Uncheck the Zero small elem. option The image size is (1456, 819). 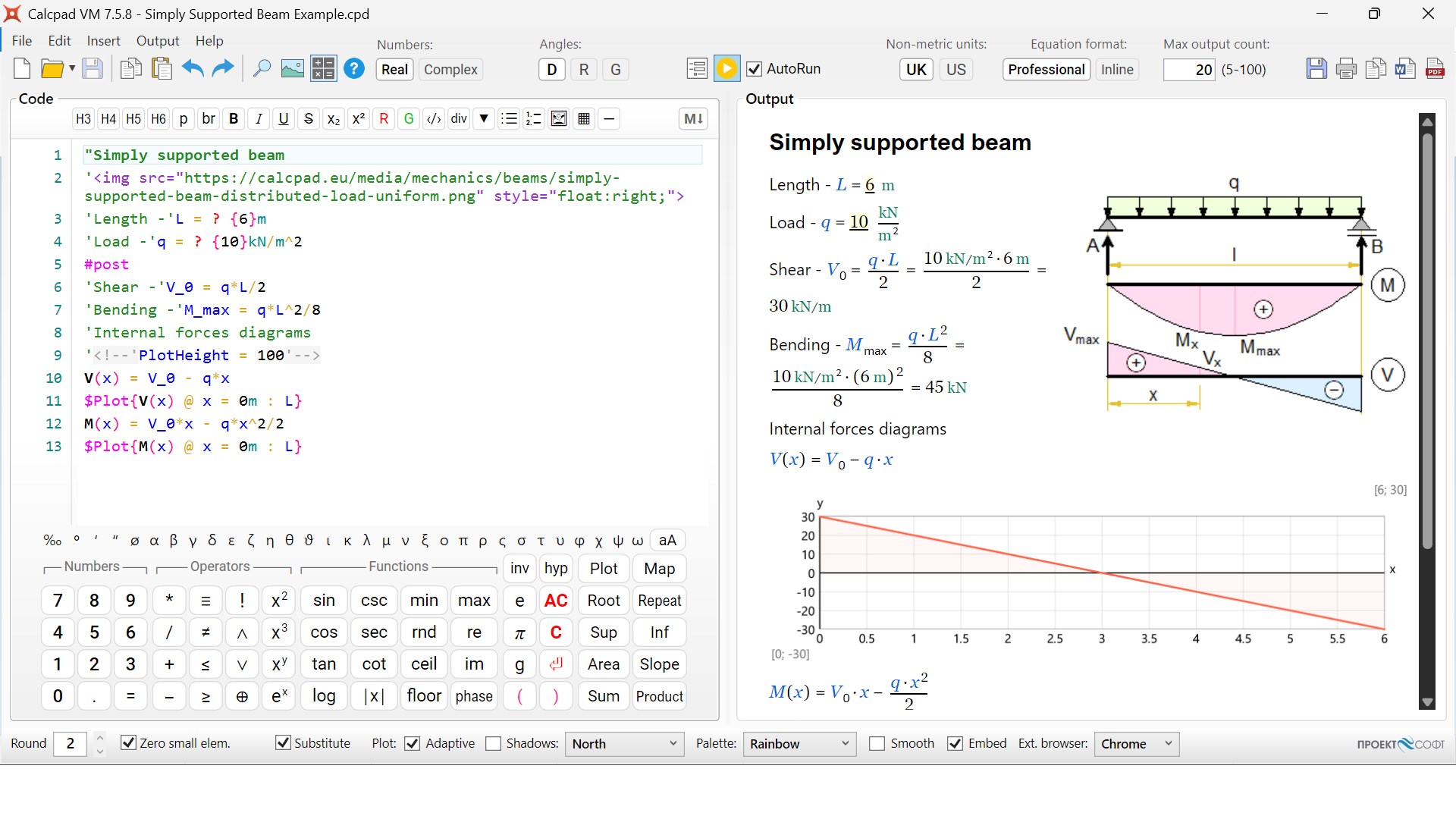129,743
